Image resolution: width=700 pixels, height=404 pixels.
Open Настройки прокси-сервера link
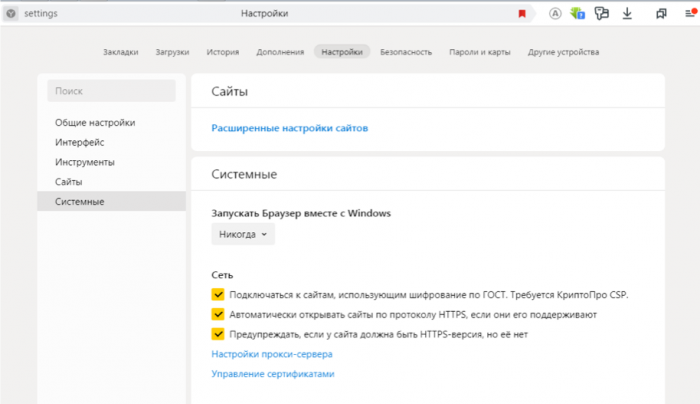[x=272, y=354]
